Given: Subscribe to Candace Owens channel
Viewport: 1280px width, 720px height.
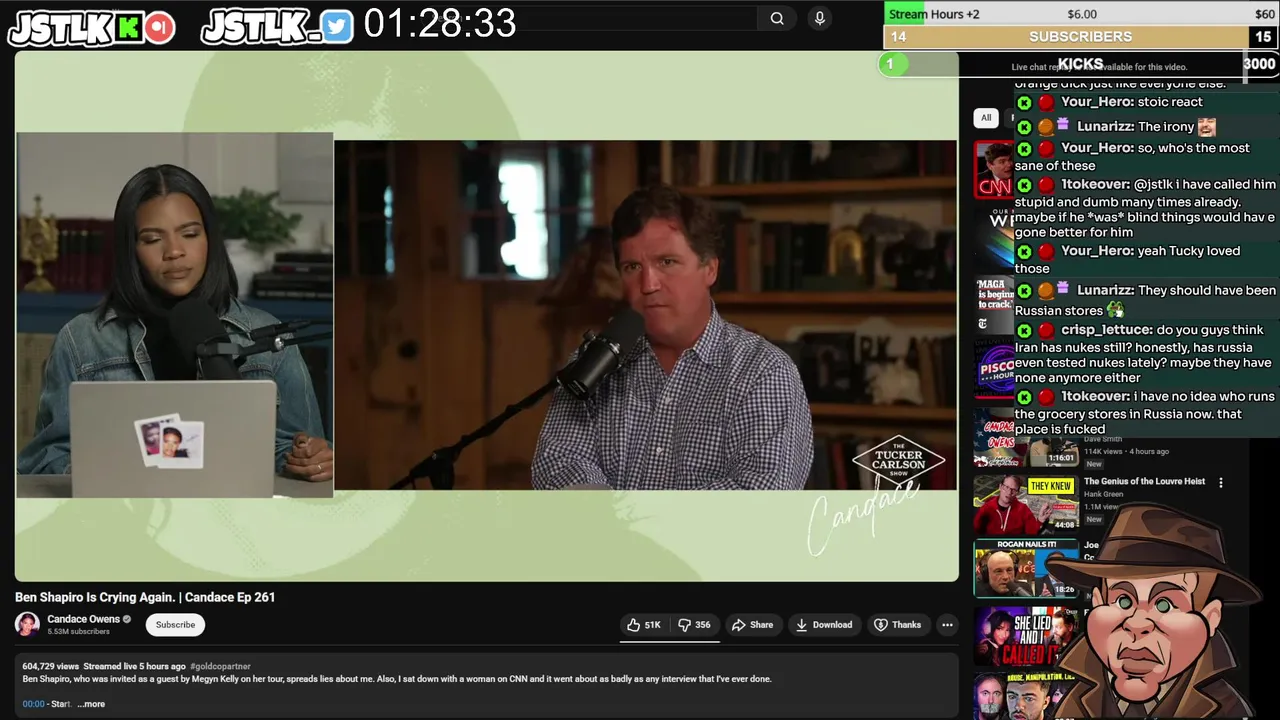Looking at the screenshot, I should (175, 625).
